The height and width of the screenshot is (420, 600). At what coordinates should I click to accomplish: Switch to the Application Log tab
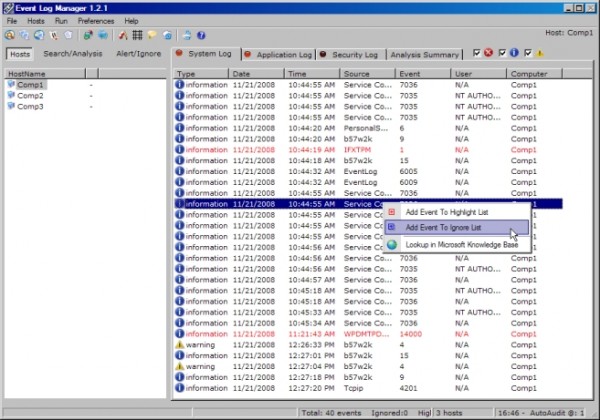284,53
